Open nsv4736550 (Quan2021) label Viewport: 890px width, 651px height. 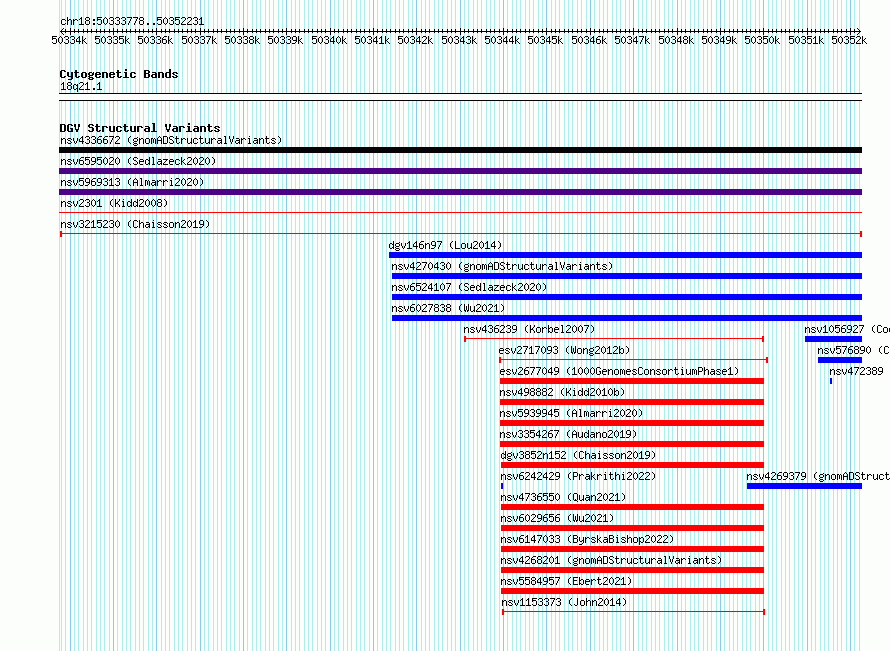[563, 497]
